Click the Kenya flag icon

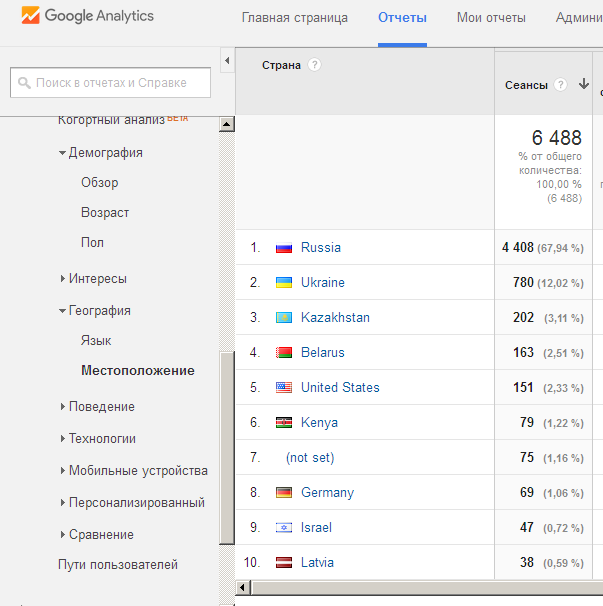[284, 422]
